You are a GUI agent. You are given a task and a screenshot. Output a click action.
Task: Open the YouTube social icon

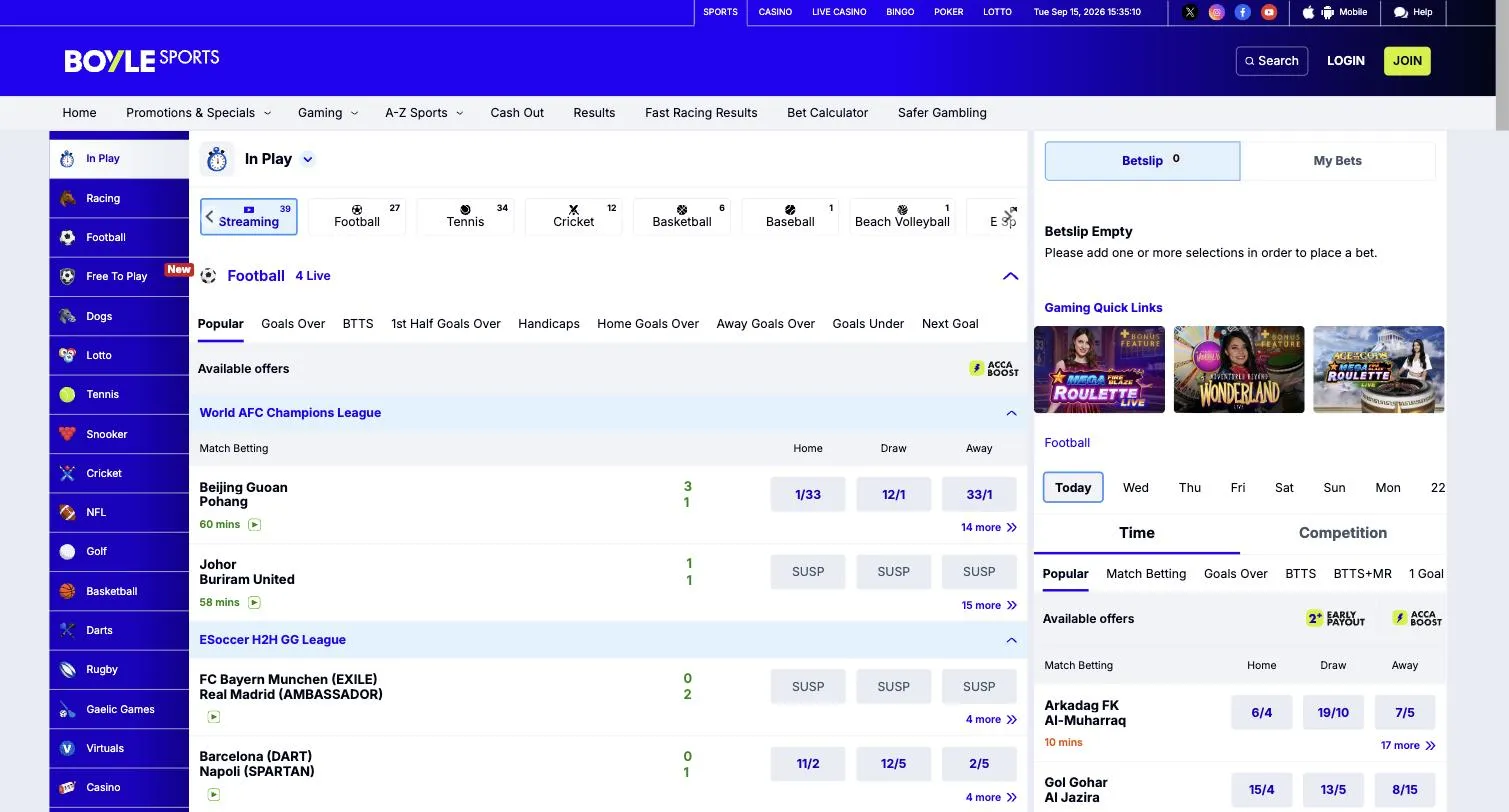tap(1269, 12)
